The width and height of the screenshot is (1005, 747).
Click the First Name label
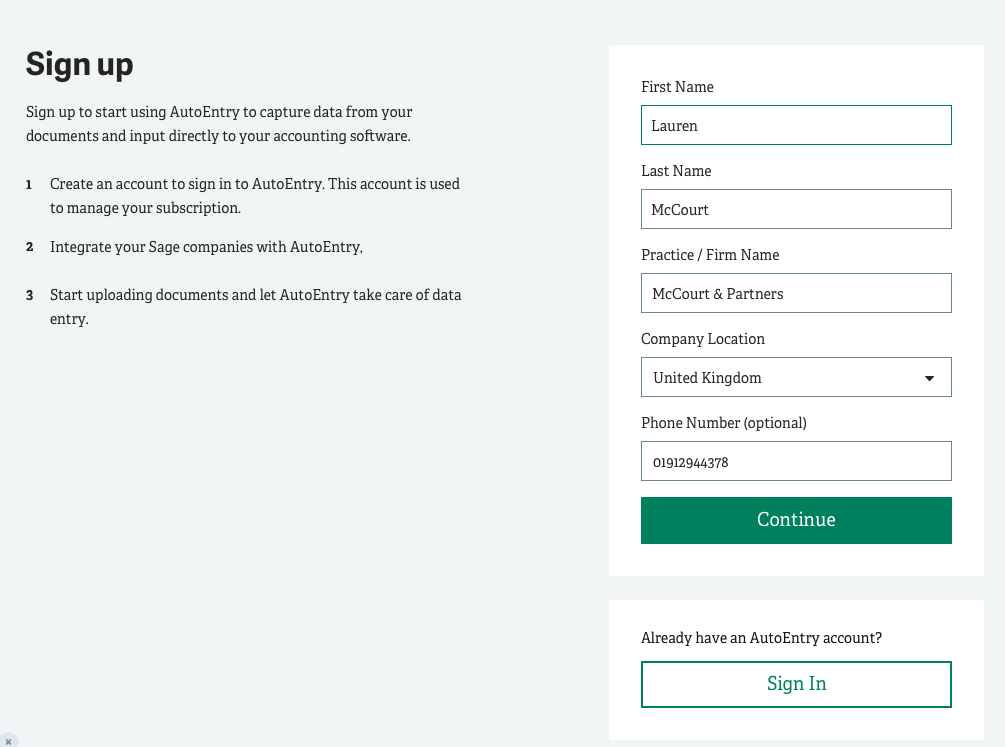pyautogui.click(x=677, y=87)
